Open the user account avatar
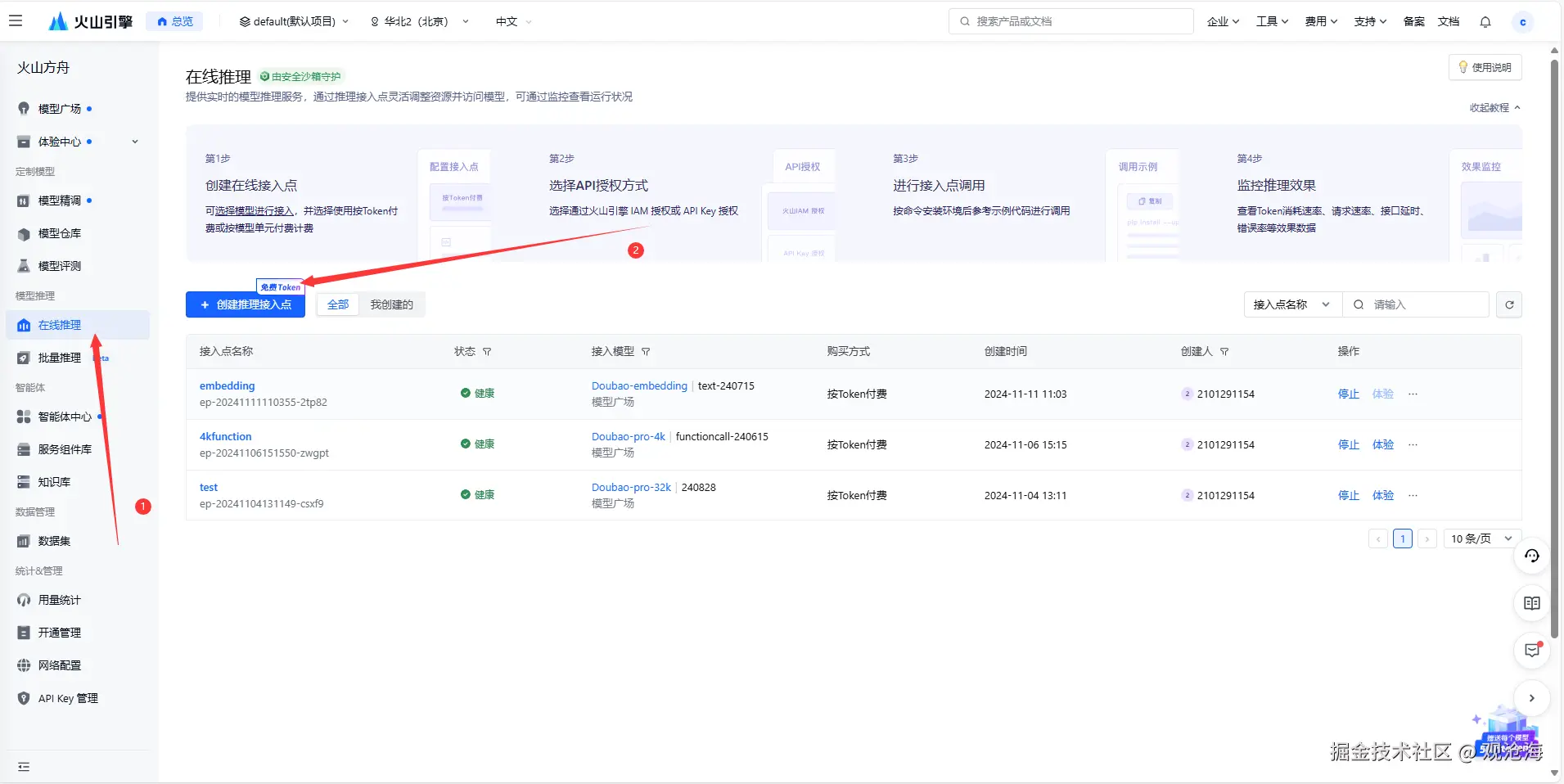1564x784 pixels. coord(1522,22)
